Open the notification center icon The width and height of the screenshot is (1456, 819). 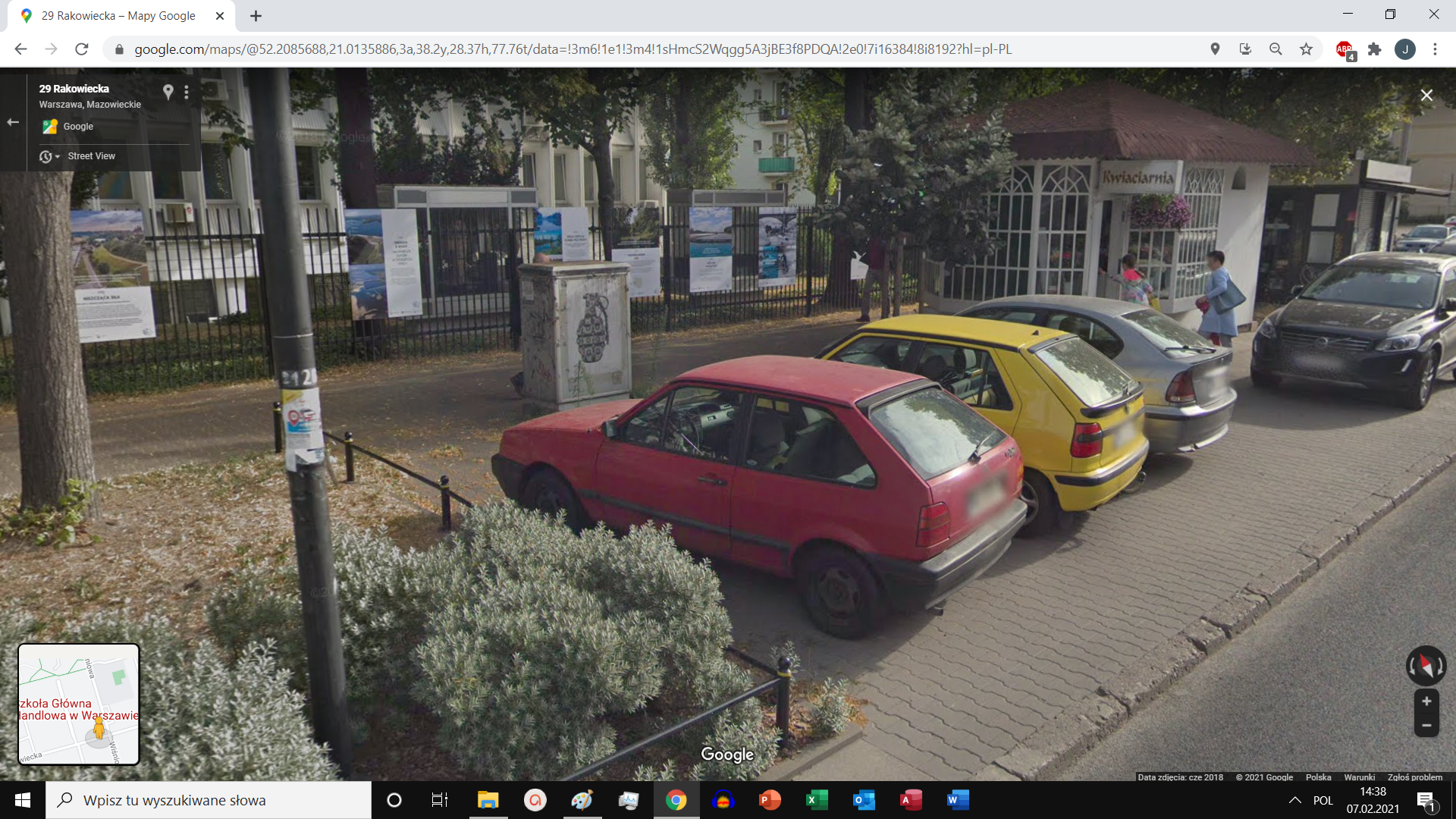pyautogui.click(x=1426, y=801)
